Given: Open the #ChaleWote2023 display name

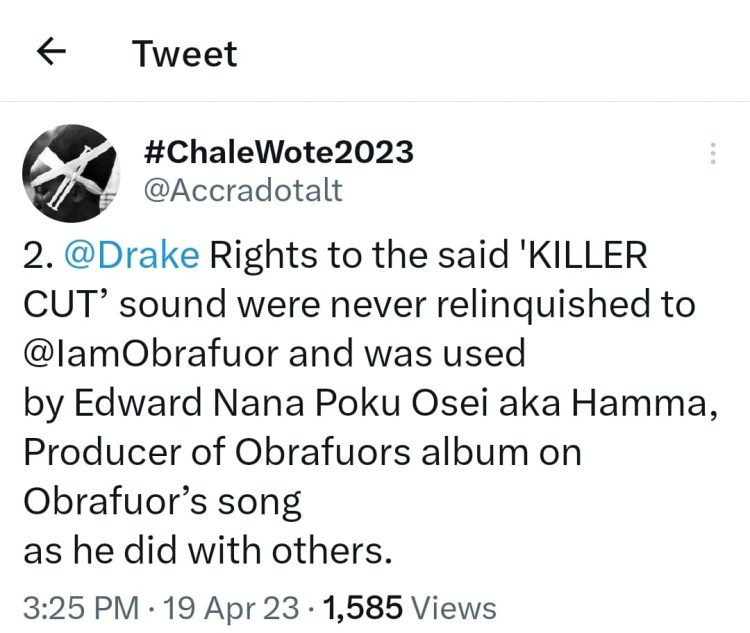Looking at the screenshot, I should point(278,152).
